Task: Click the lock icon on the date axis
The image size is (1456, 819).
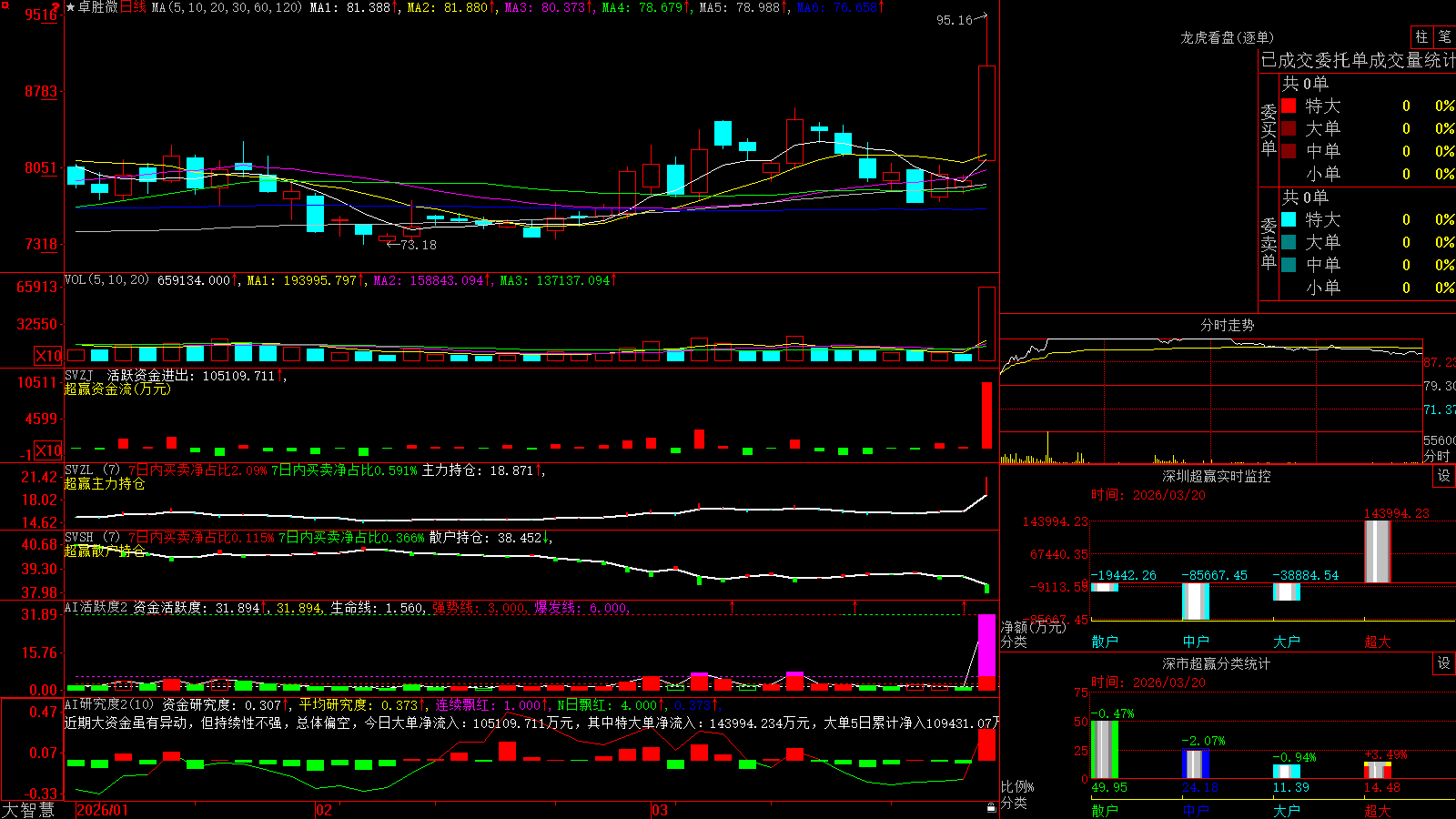Action: [x=991, y=807]
